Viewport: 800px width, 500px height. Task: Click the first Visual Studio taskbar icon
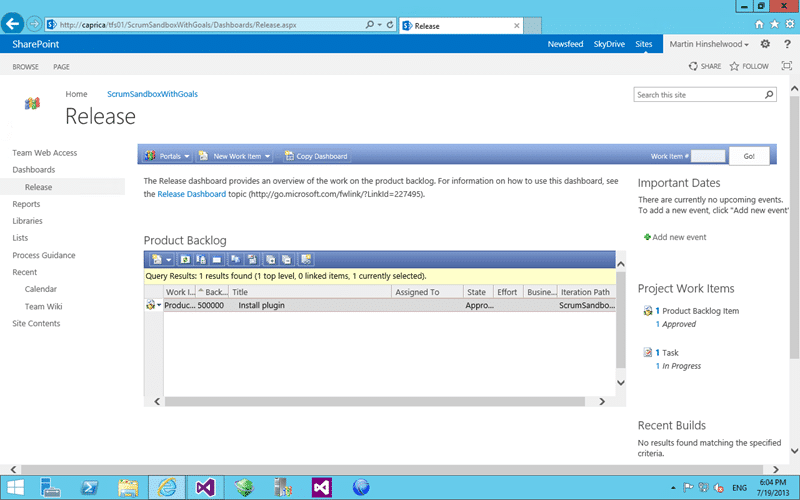click(x=205, y=487)
